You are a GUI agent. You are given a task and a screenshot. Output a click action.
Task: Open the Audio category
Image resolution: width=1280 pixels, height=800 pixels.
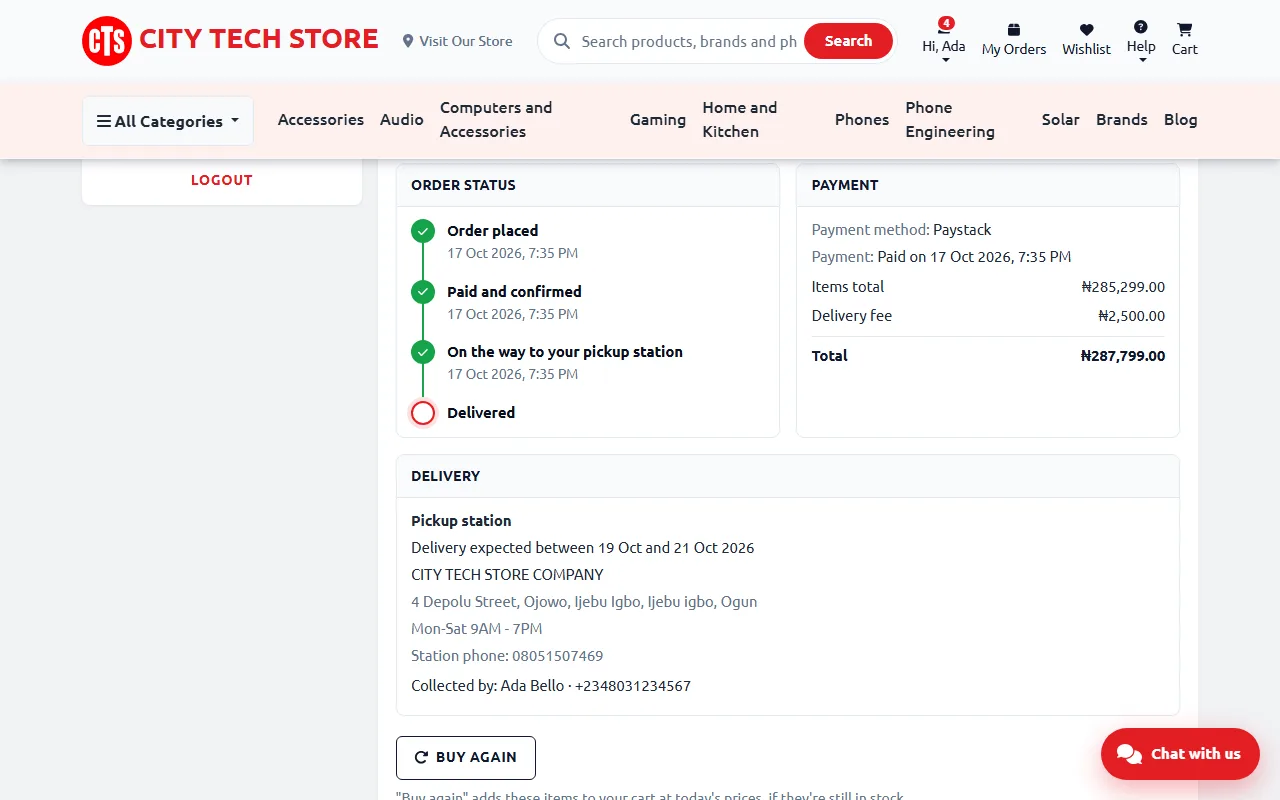pyautogui.click(x=402, y=119)
